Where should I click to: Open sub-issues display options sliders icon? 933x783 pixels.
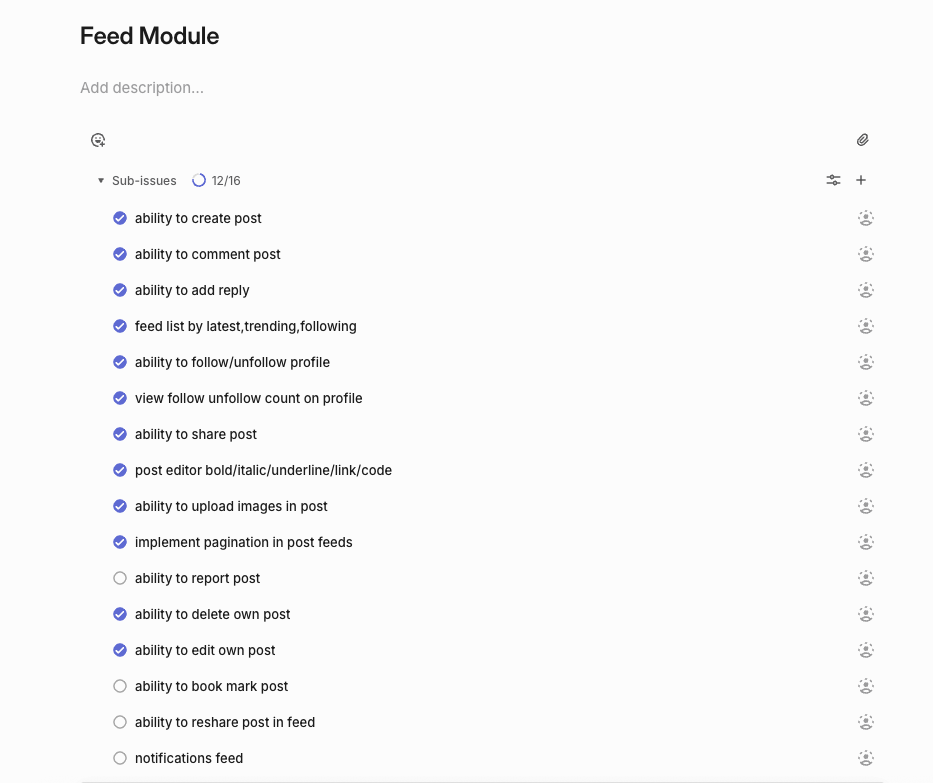click(833, 180)
